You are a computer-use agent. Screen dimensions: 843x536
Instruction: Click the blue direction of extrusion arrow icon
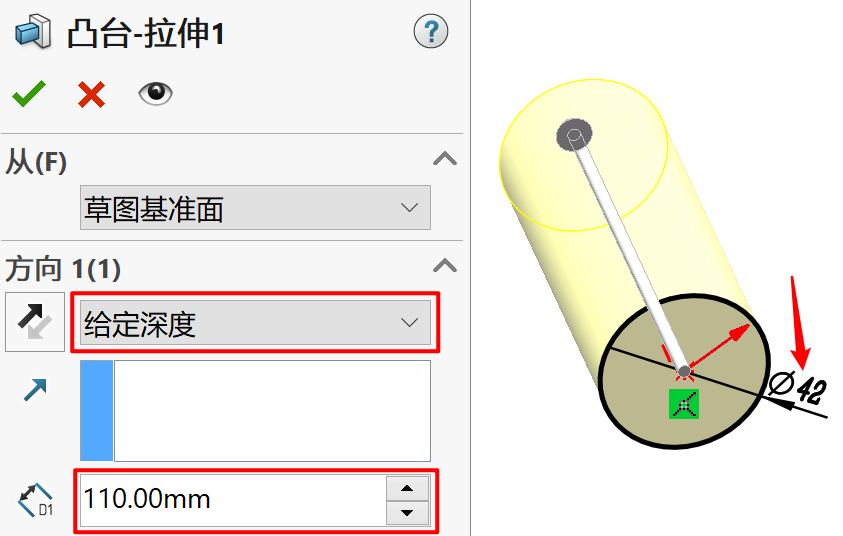click(35, 390)
